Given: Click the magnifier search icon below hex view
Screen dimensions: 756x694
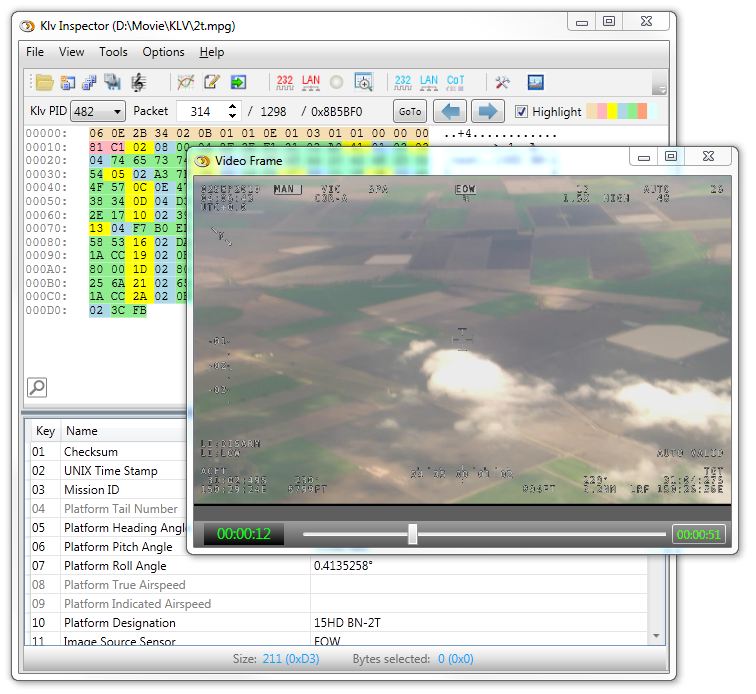Looking at the screenshot, I should pos(37,387).
